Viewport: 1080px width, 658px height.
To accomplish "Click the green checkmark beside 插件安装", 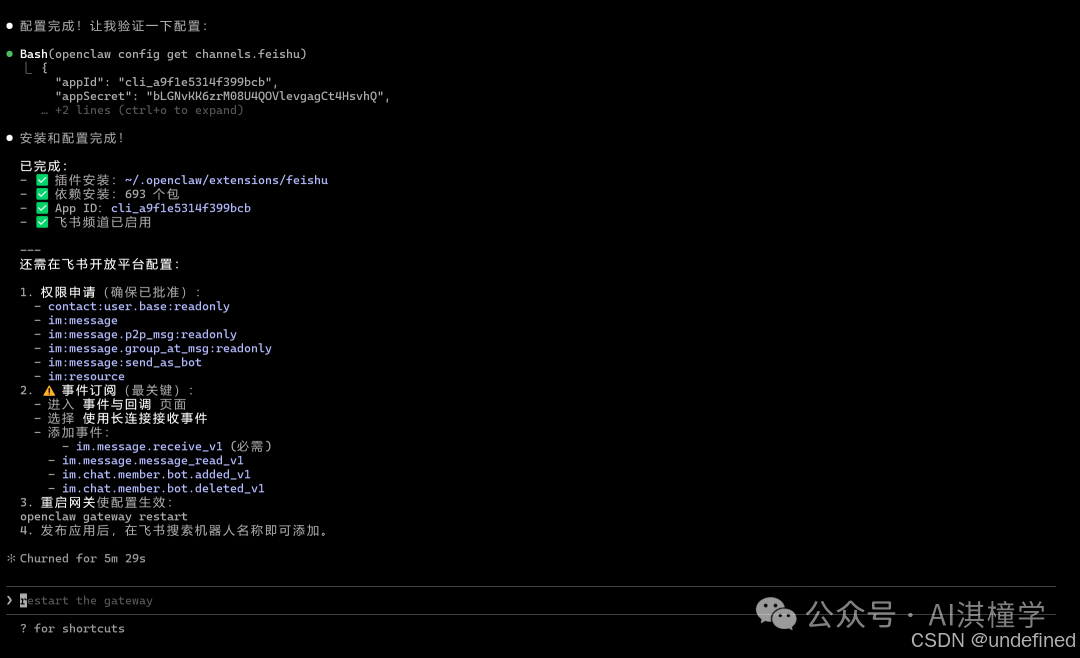I will point(42,180).
